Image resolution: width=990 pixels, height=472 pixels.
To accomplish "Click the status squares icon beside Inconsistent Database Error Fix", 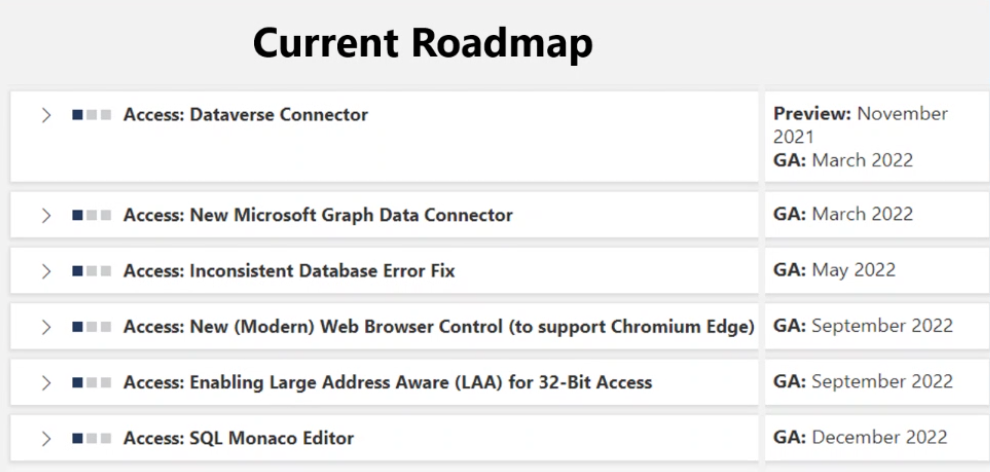I will pos(92,271).
